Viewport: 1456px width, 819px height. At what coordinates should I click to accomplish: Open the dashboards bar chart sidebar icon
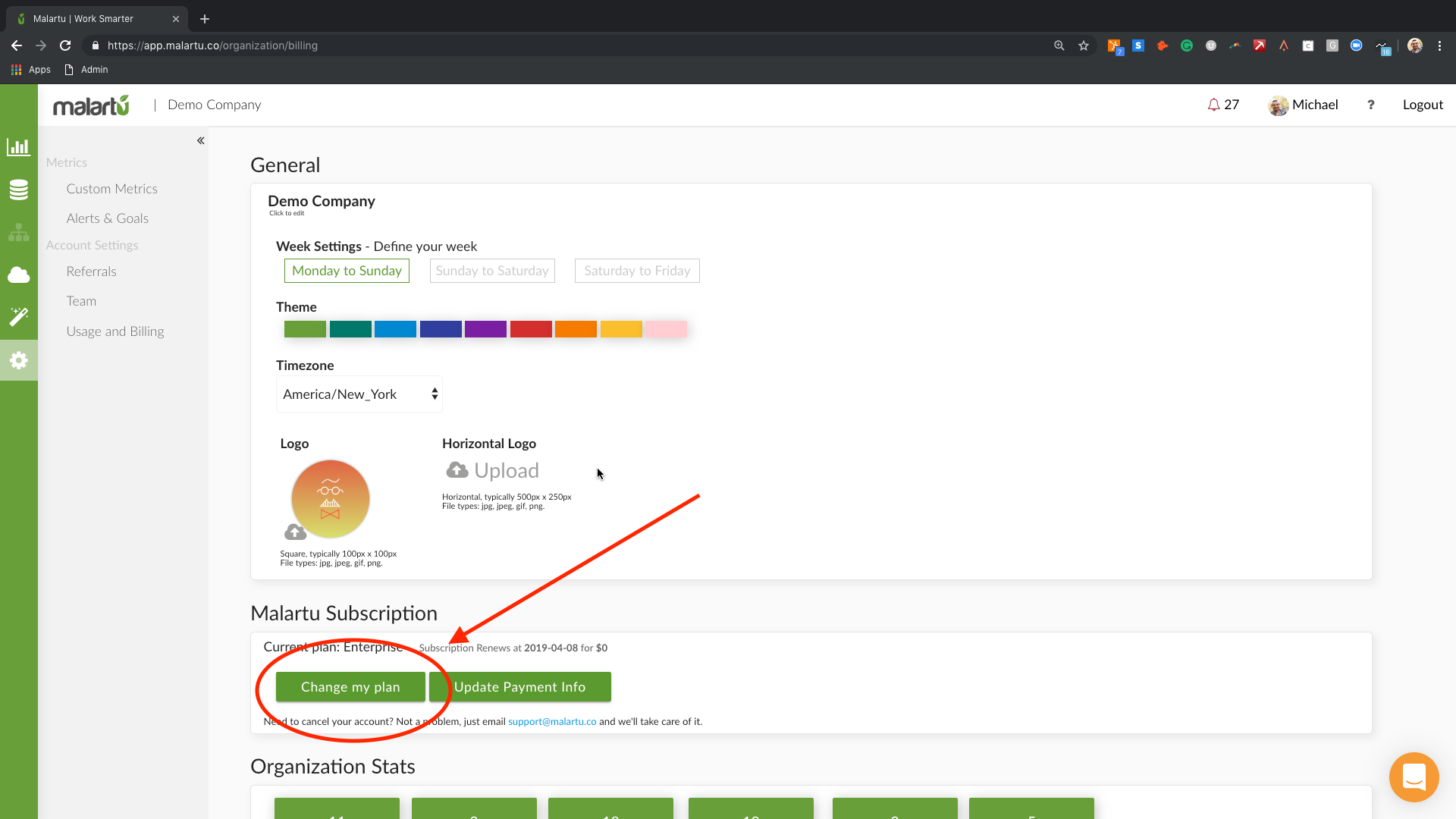(18, 146)
